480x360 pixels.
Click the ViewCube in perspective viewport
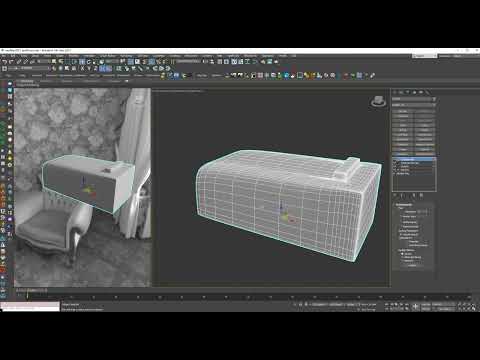(378, 101)
